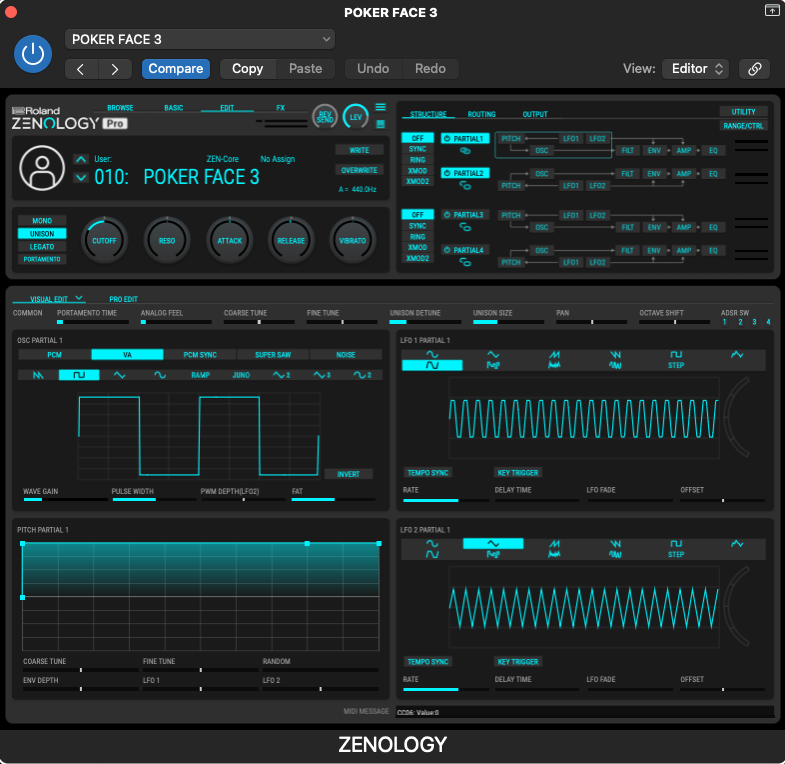This screenshot has height=764, width=785.
Task: Select the RING structure mode for partials 1-2
Action: coord(418,160)
